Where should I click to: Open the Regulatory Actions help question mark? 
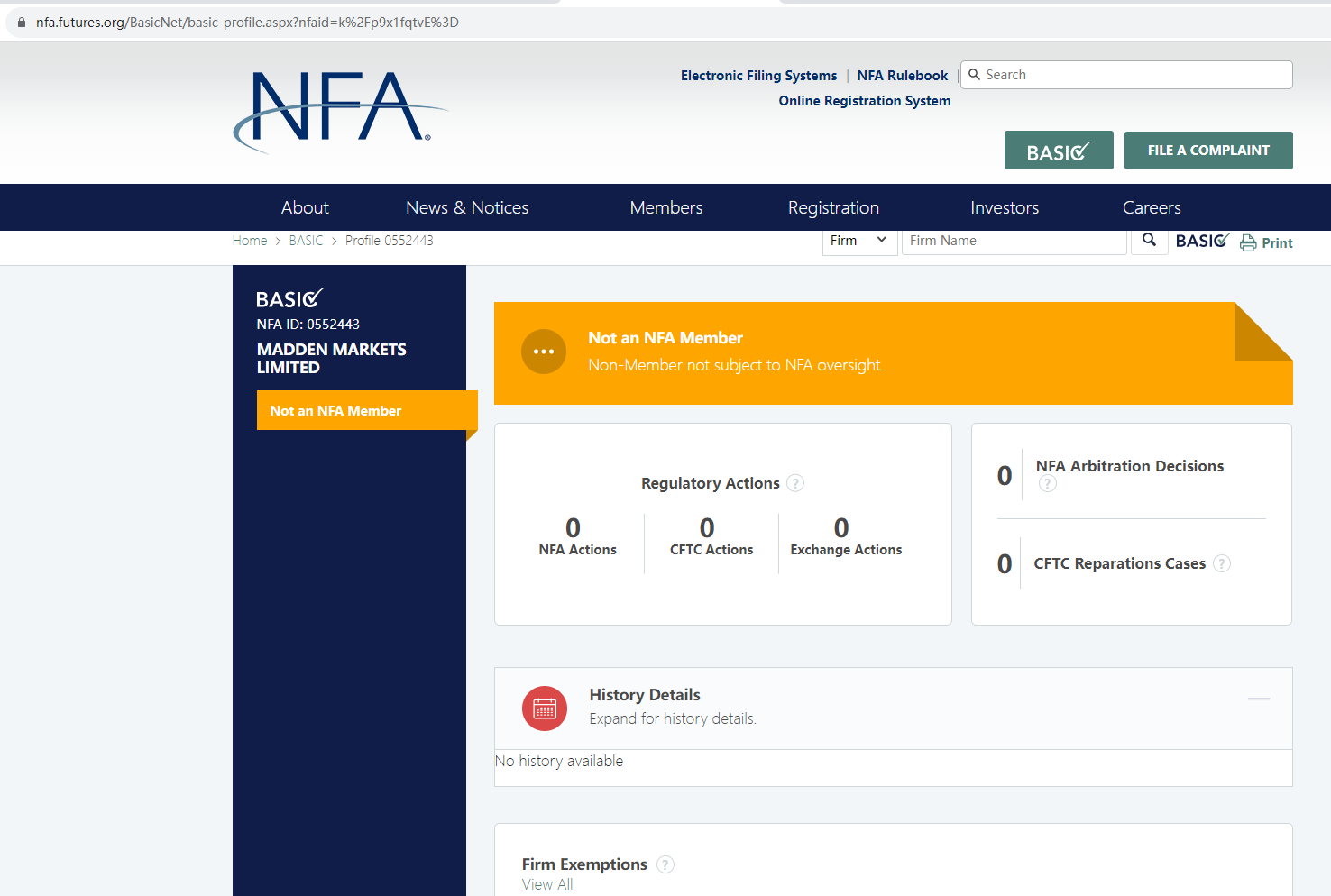(x=794, y=483)
